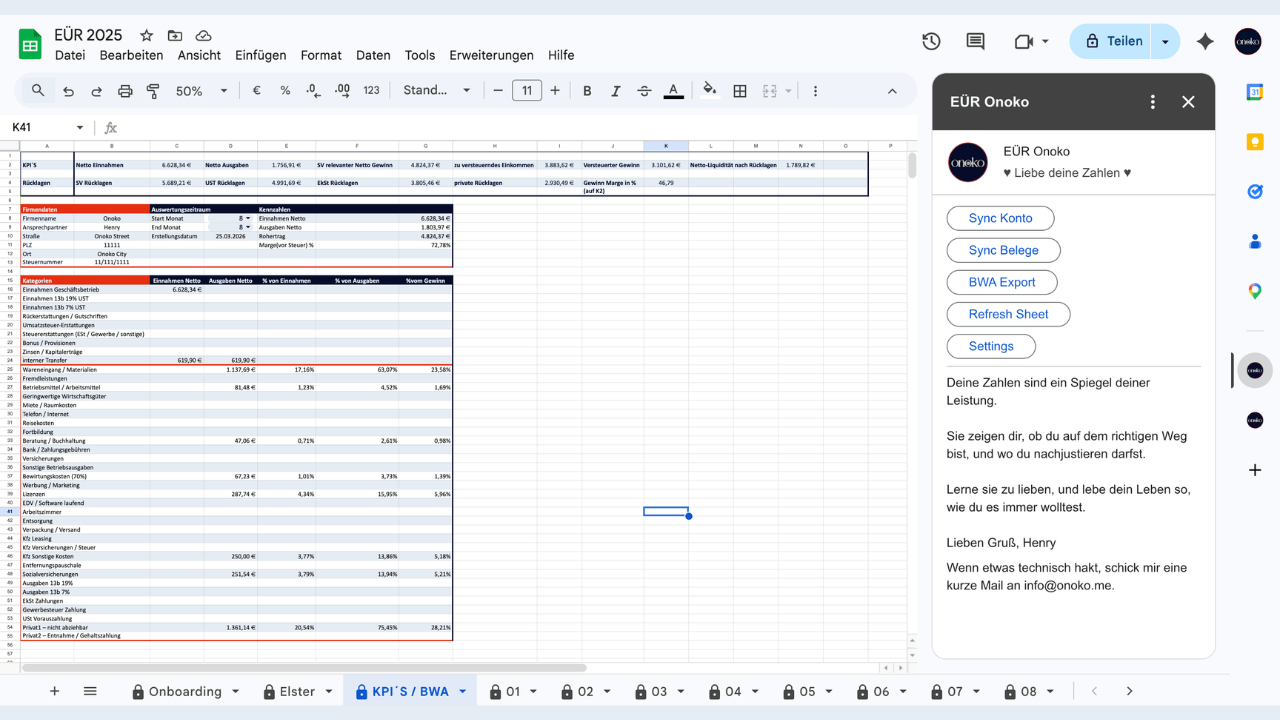Screen dimensions: 1280x720
Task: Star the EÜR 2025 document
Action: (x=147, y=35)
